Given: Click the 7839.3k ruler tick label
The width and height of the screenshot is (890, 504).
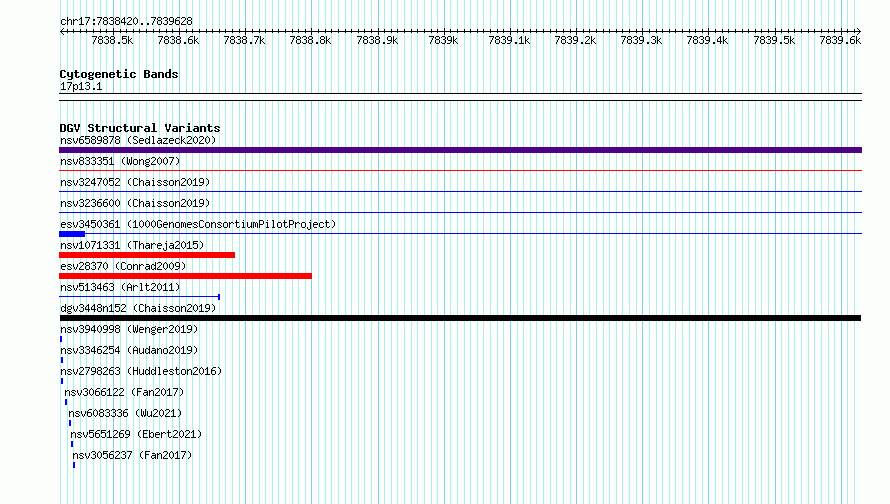Looking at the screenshot, I should pyautogui.click(x=641, y=40).
